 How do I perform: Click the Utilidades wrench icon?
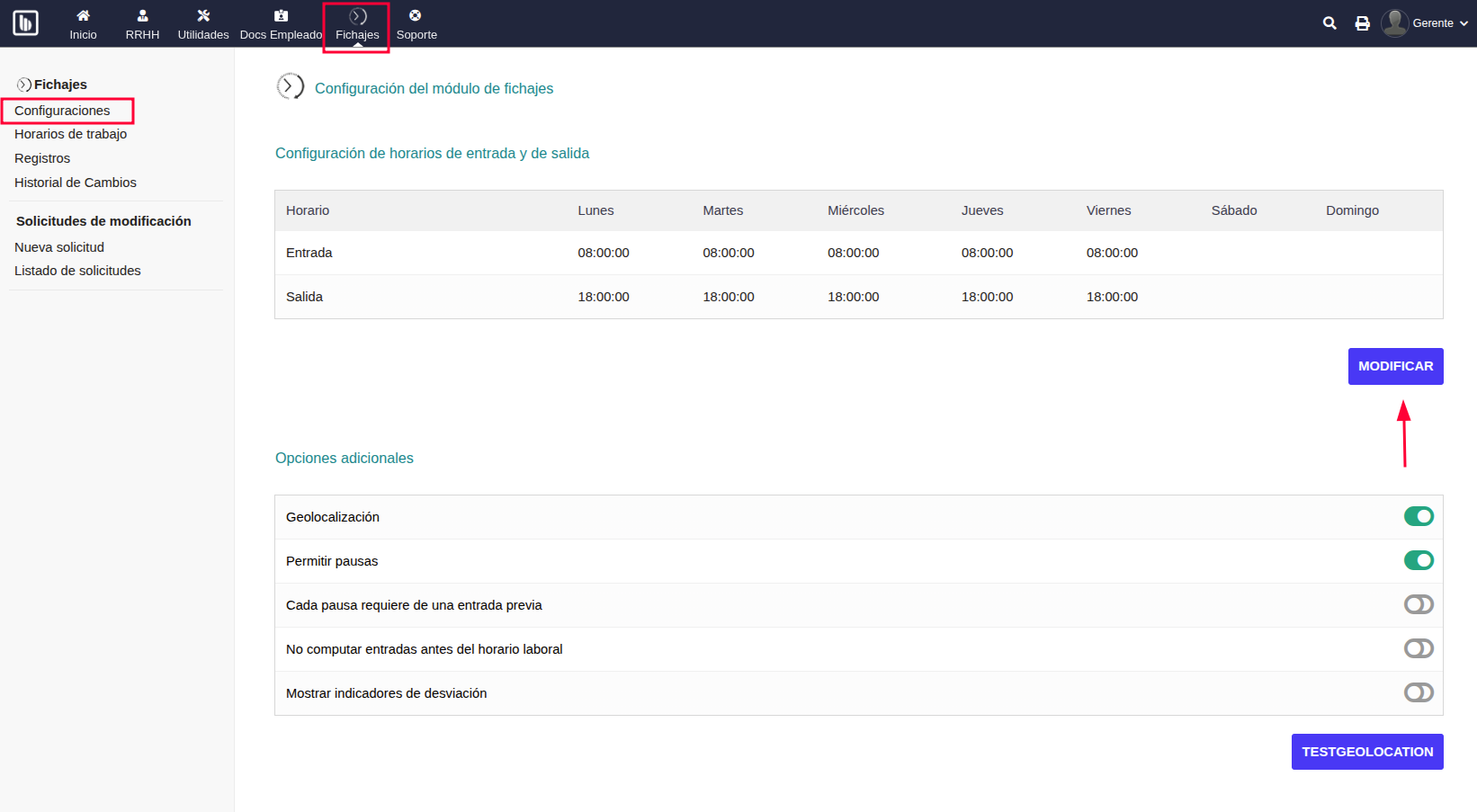pyautogui.click(x=202, y=15)
